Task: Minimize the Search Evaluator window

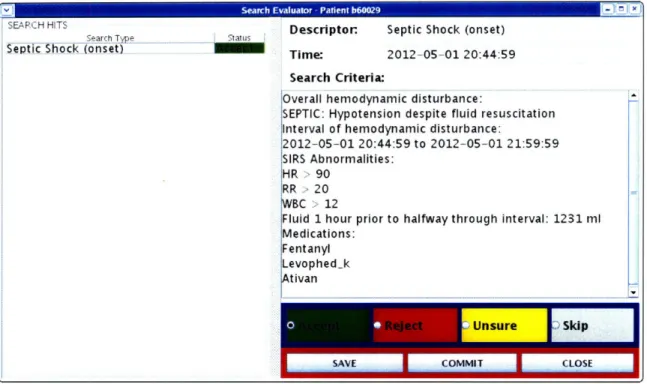Action: 607,9
